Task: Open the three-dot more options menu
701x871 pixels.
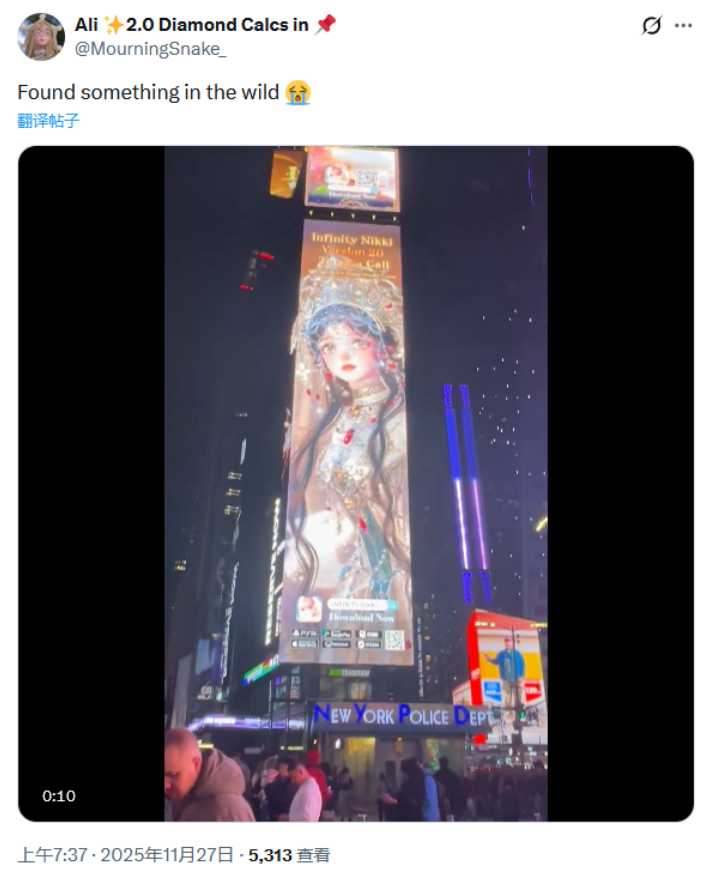Action: [x=683, y=26]
